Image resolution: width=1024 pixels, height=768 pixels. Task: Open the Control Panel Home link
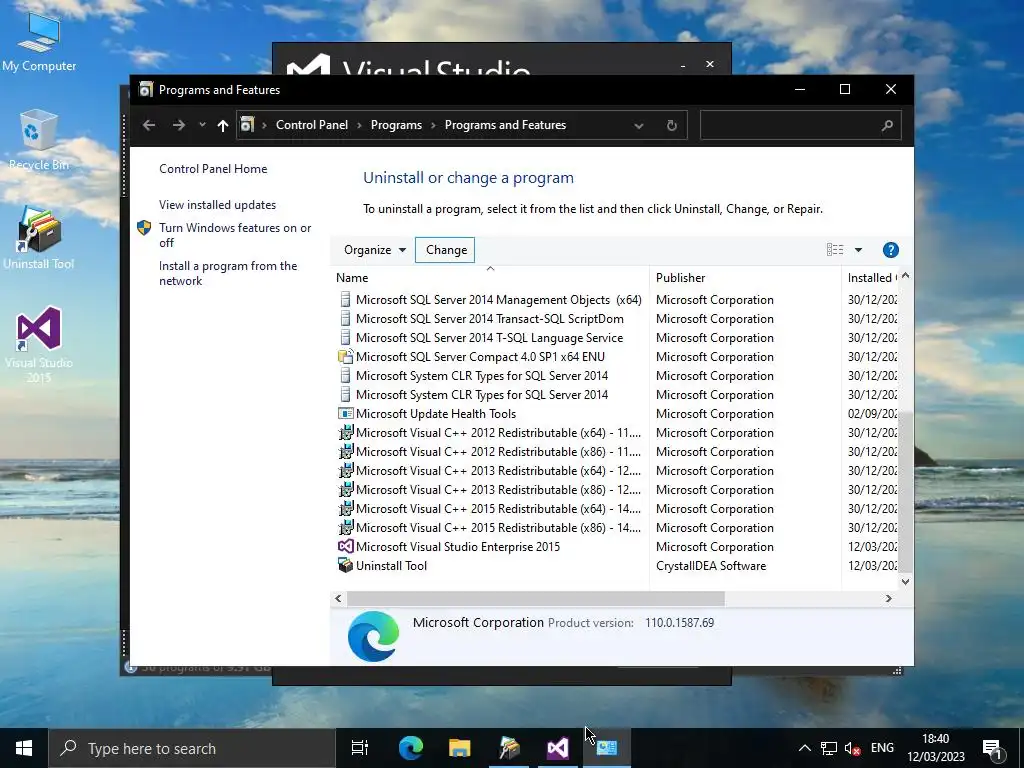coord(213,168)
